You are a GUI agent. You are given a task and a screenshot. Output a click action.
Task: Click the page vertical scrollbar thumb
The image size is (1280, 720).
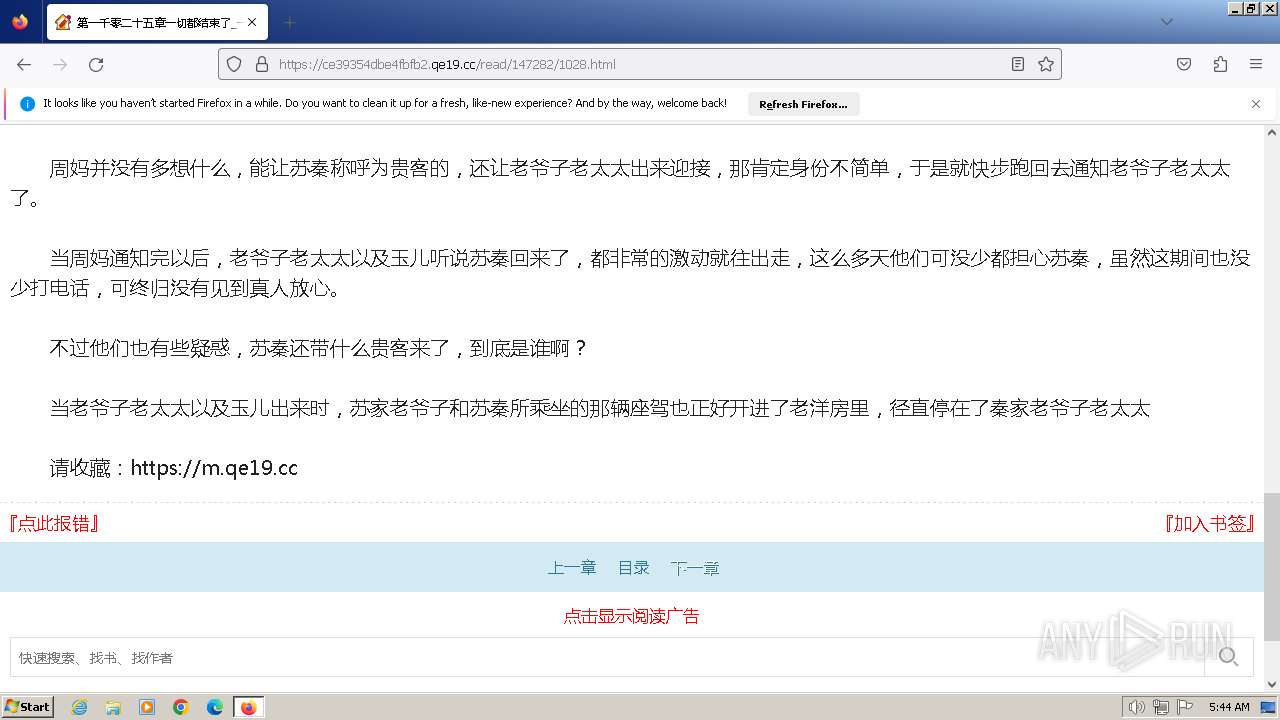tap(1272, 566)
